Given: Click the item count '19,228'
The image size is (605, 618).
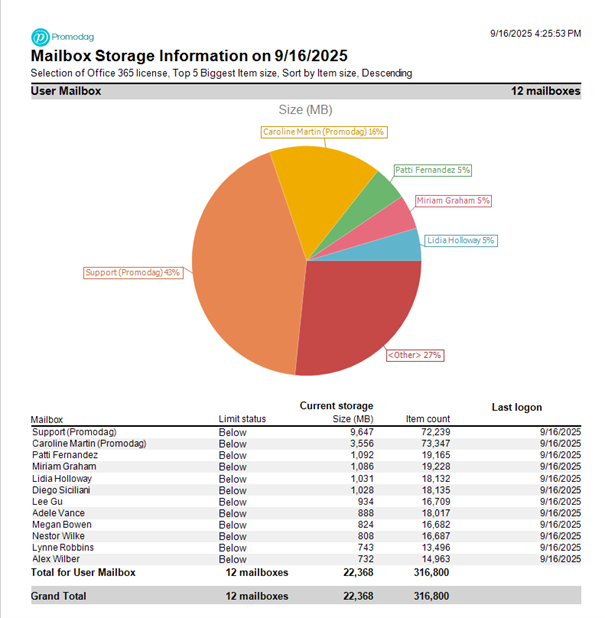Looking at the screenshot, I should 436,466.
